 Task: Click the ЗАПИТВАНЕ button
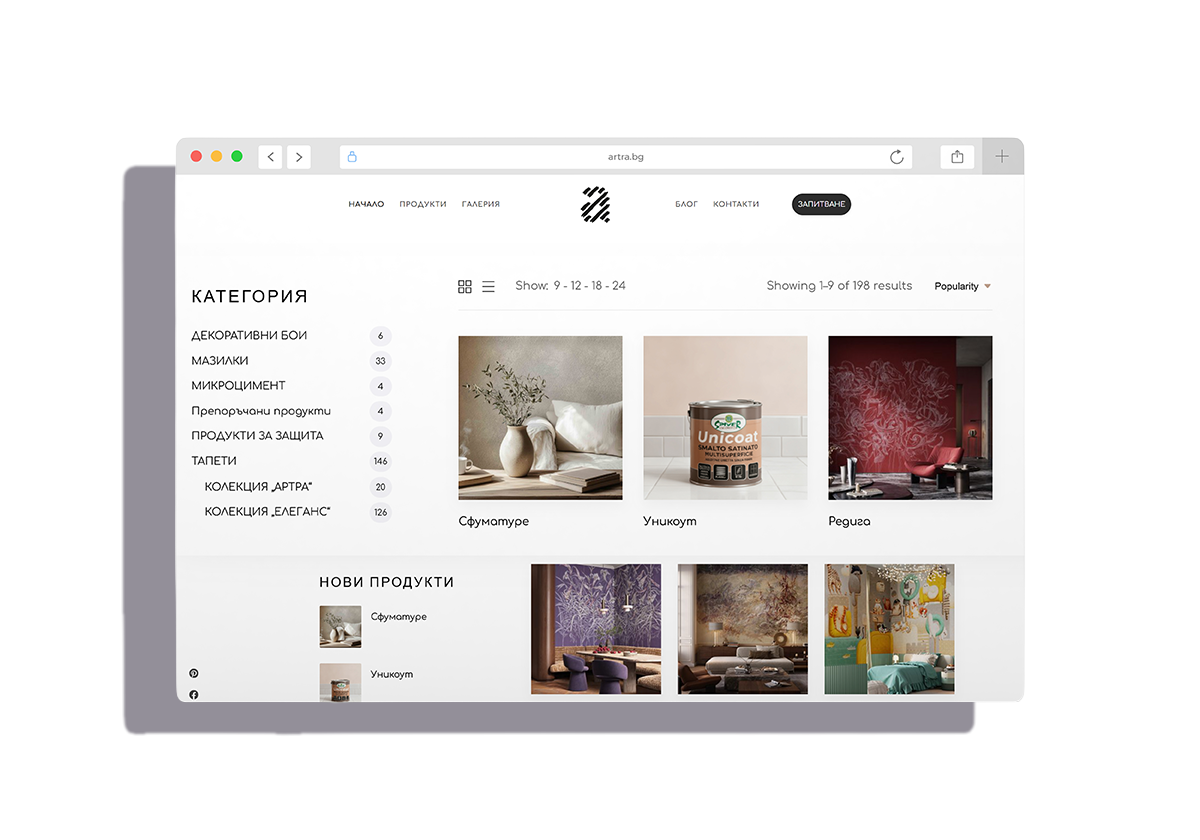822,204
